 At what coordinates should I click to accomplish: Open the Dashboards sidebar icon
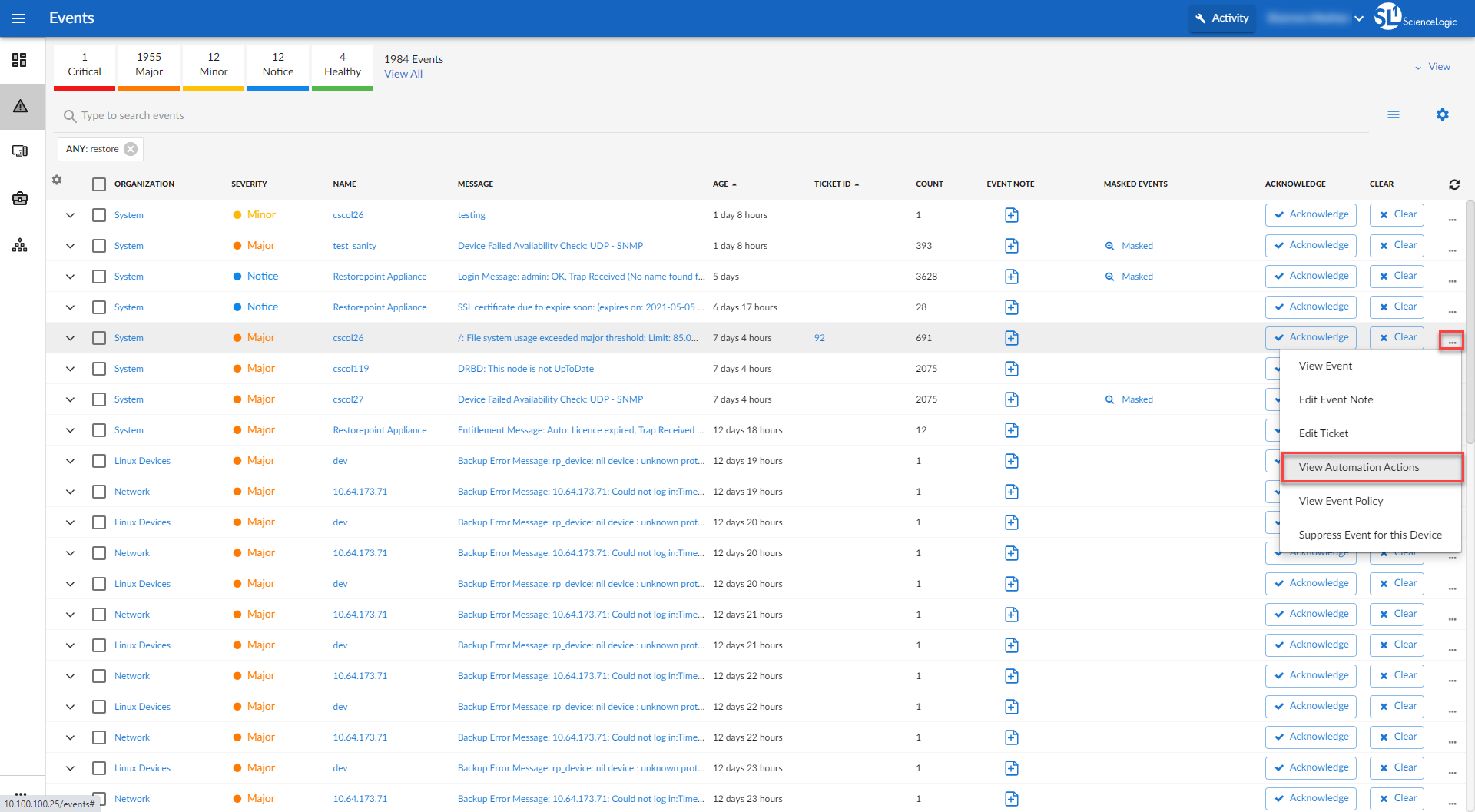pos(20,60)
